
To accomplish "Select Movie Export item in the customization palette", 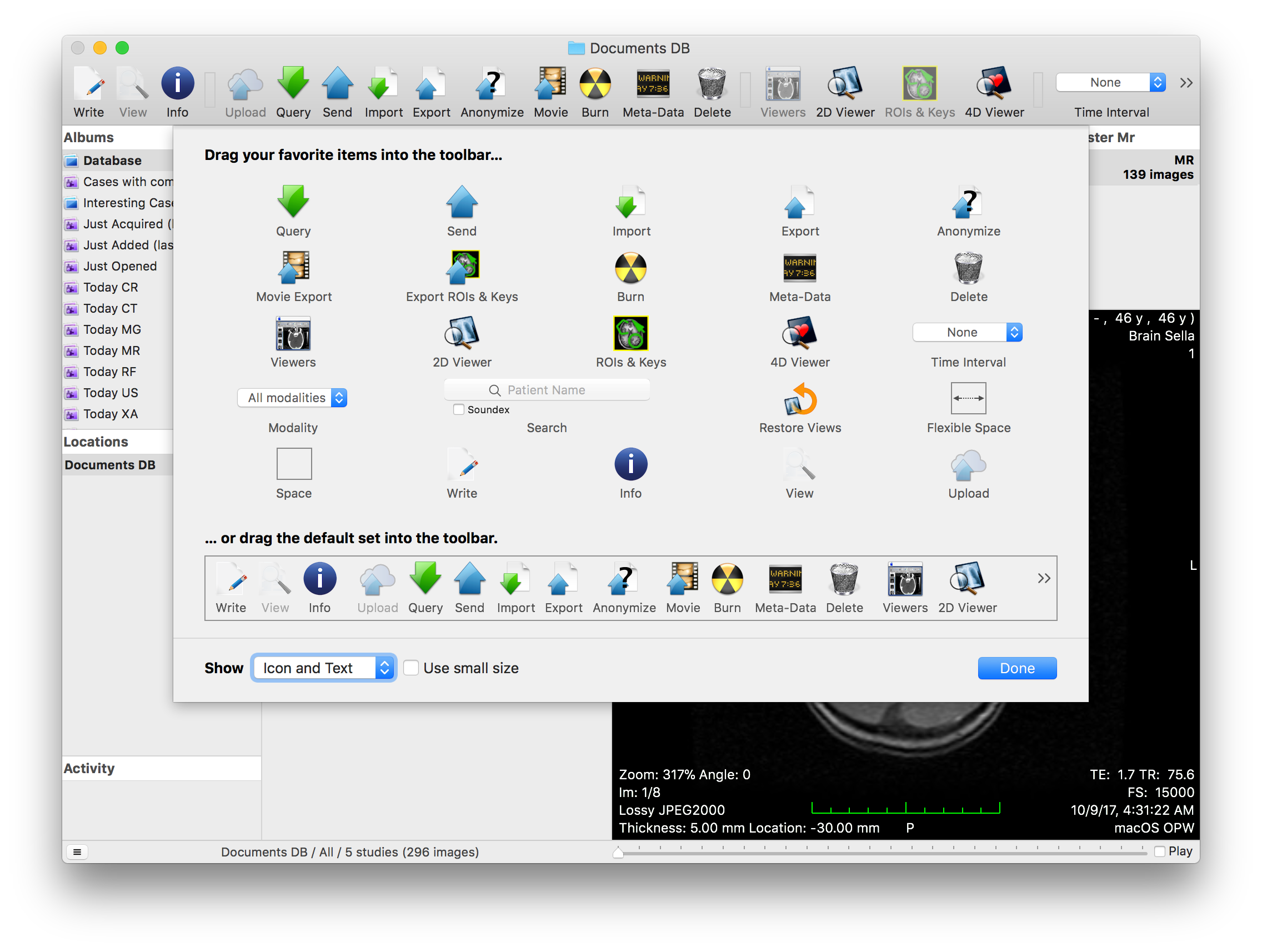I will 294,277.
